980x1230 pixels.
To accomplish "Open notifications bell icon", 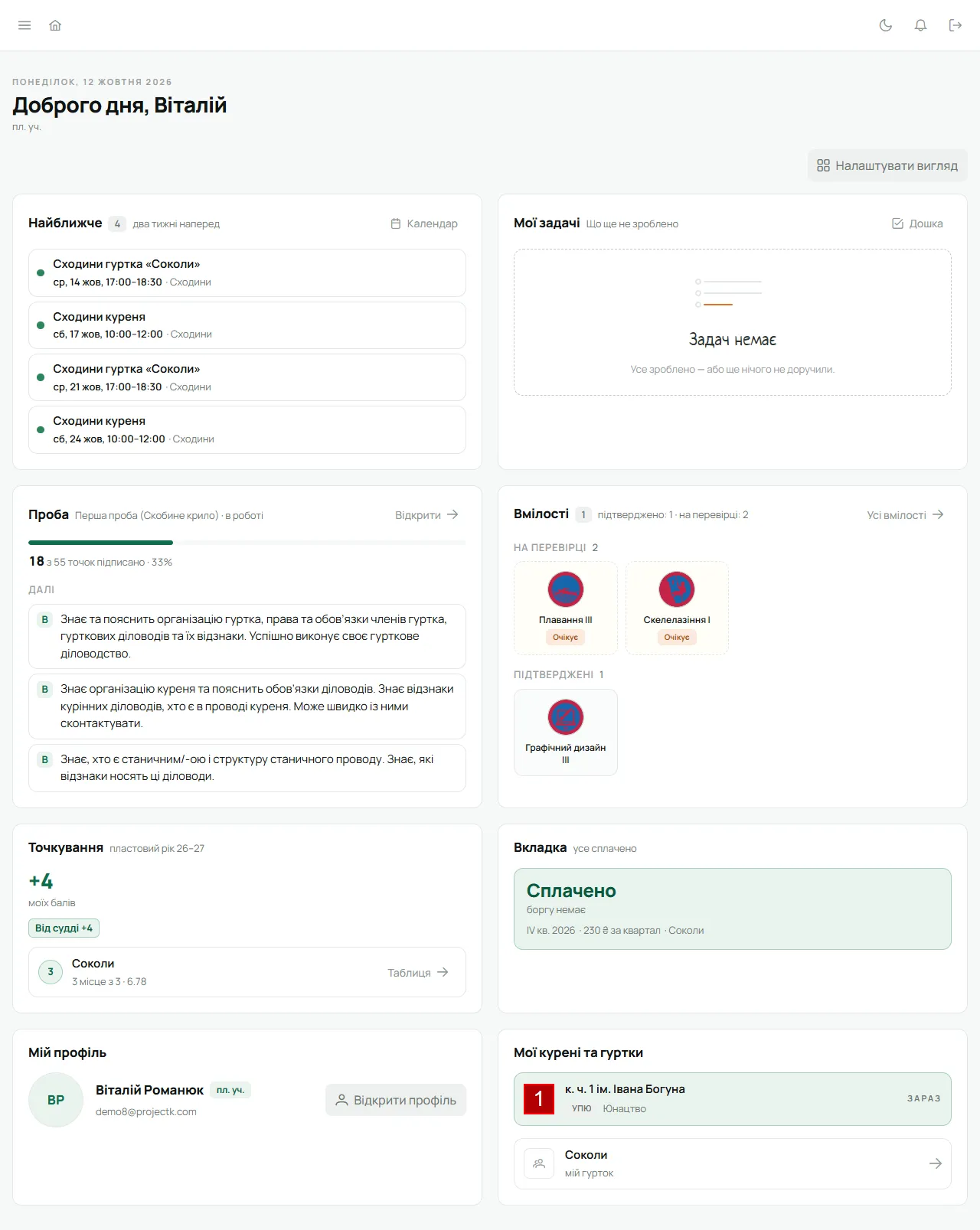I will coord(921,25).
